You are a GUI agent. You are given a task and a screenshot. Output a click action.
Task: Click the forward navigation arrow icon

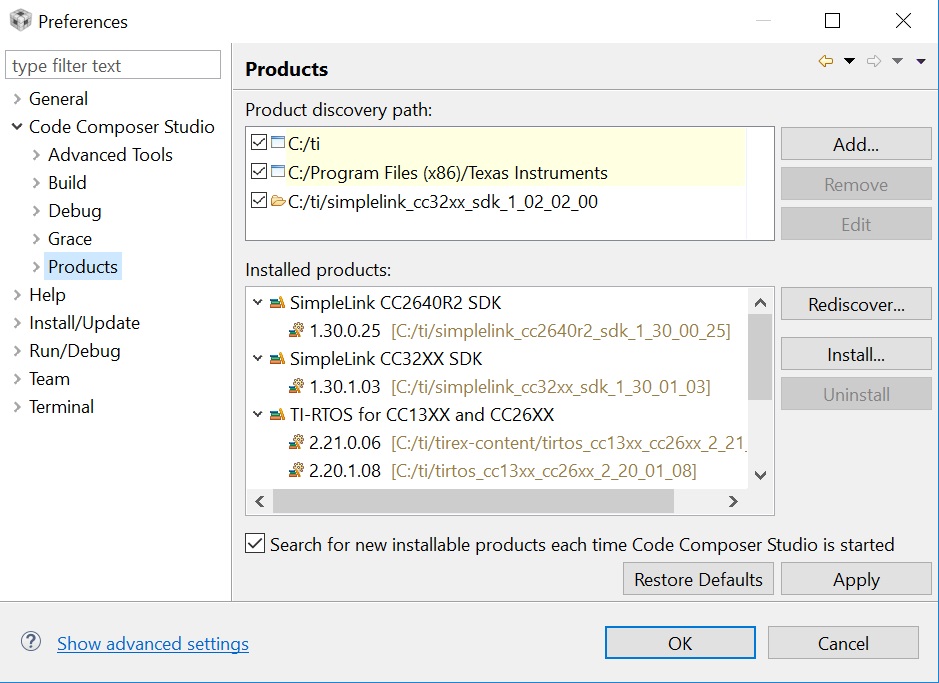tap(874, 62)
